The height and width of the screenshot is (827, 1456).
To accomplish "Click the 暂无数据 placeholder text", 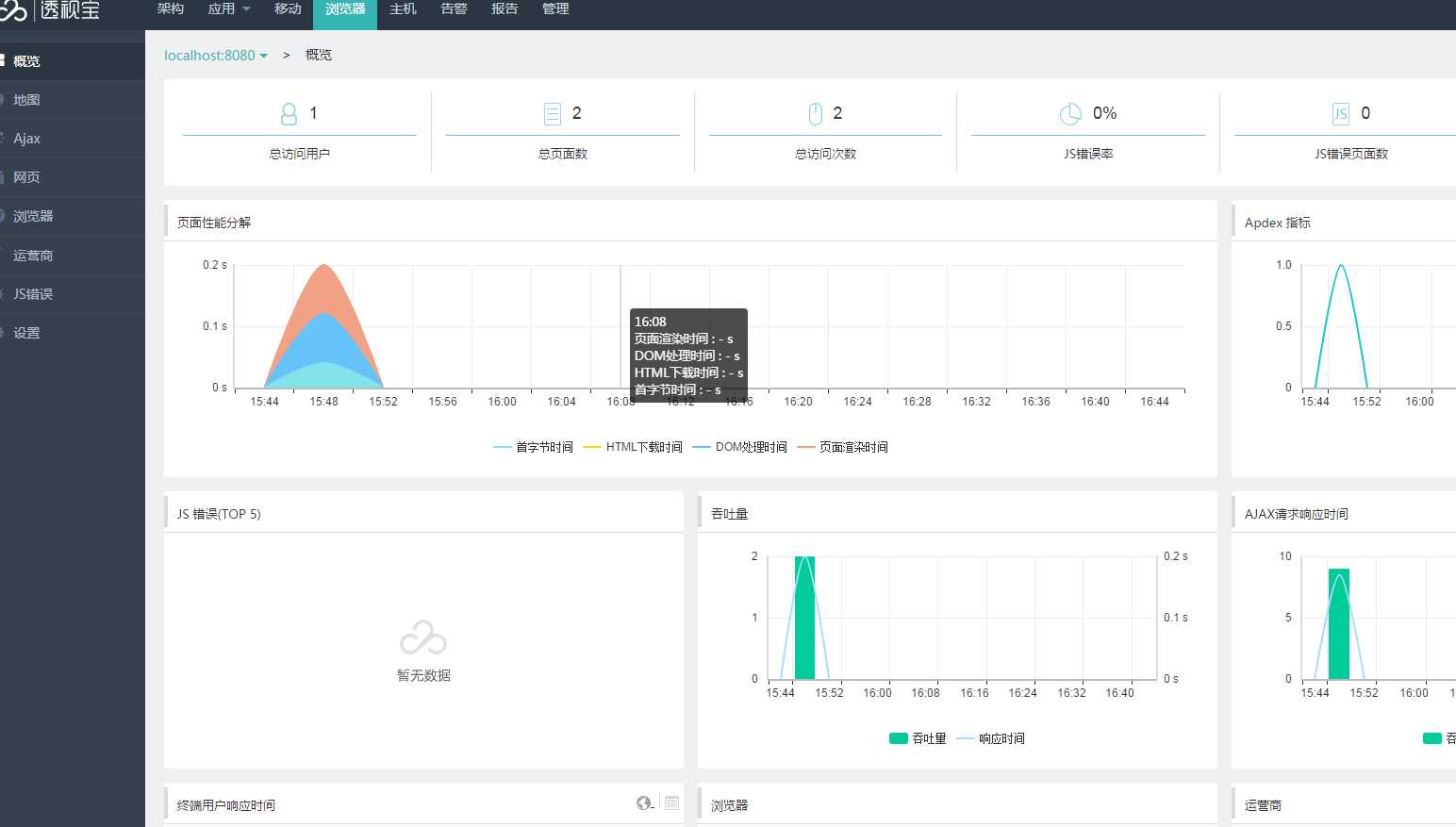I will 423,675.
